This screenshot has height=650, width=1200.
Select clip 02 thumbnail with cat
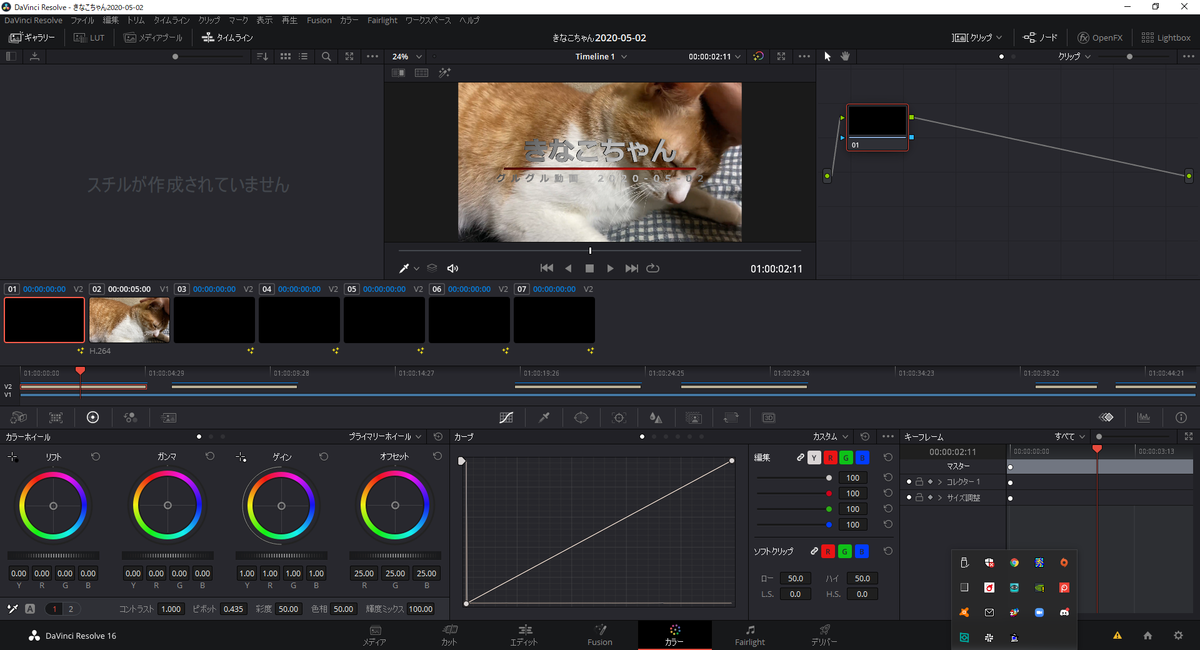pos(129,320)
